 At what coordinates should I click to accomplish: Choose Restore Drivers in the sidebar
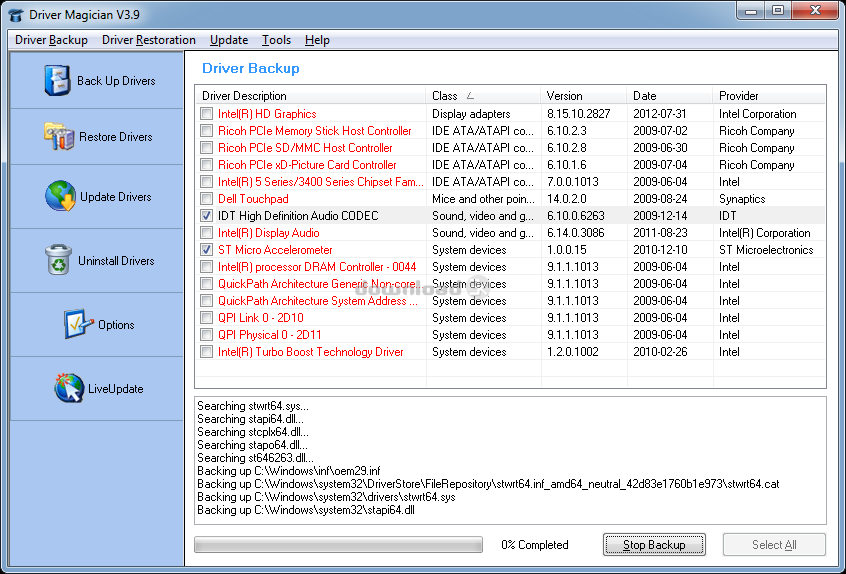pyautogui.click(x=97, y=136)
